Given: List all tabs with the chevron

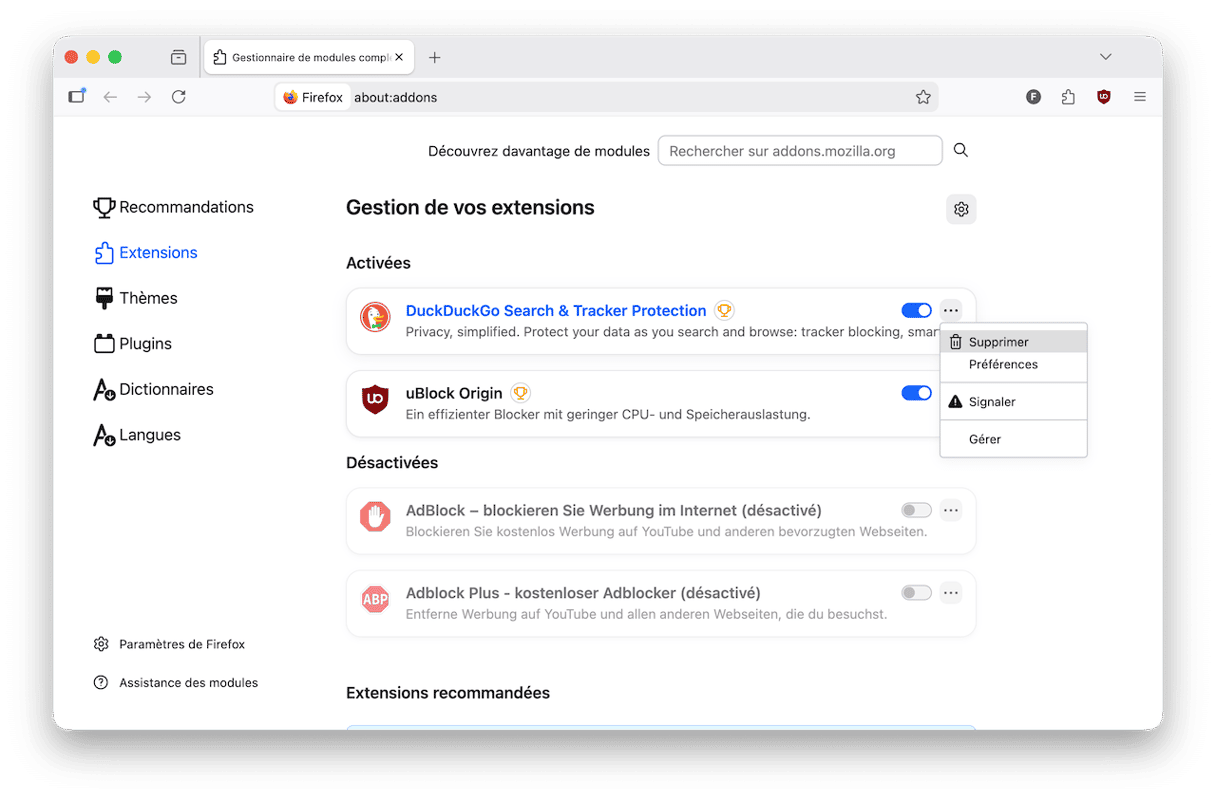Looking at the screenshot, I should coord(1105,57).
